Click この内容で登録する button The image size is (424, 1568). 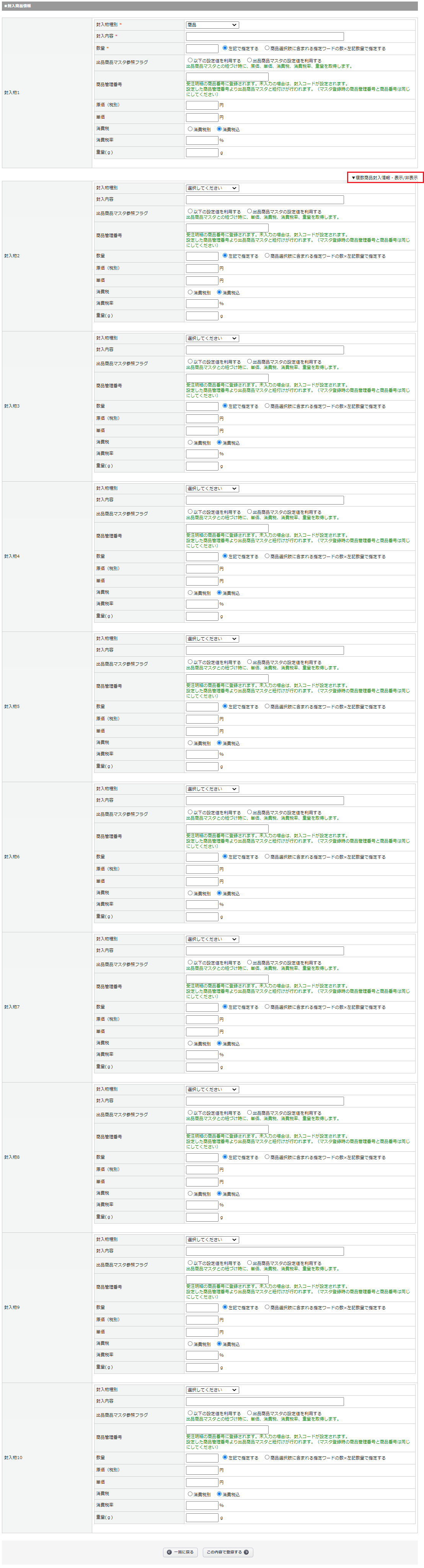pos(227,1552)
